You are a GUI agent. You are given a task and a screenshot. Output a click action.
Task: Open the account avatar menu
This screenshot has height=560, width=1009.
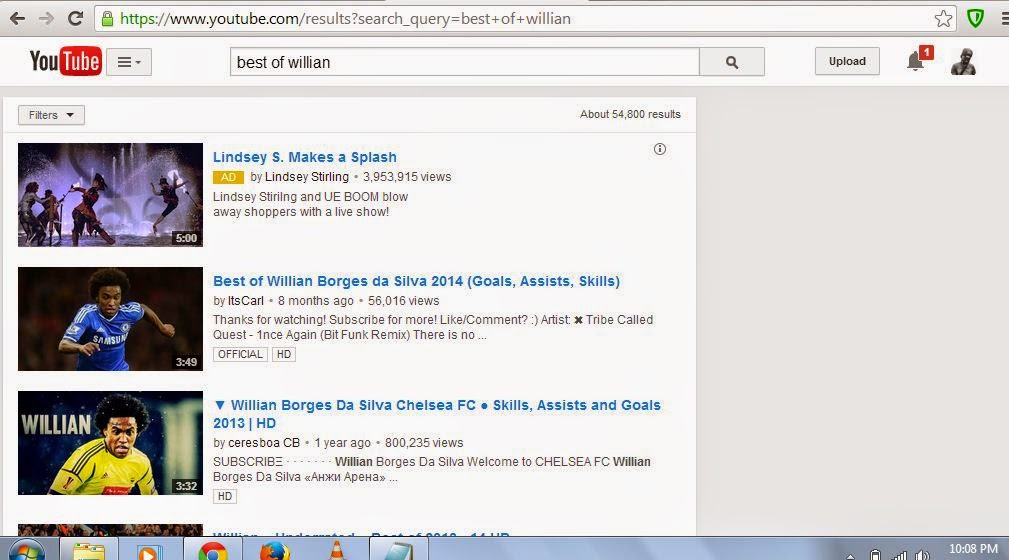tap(963, 62)
